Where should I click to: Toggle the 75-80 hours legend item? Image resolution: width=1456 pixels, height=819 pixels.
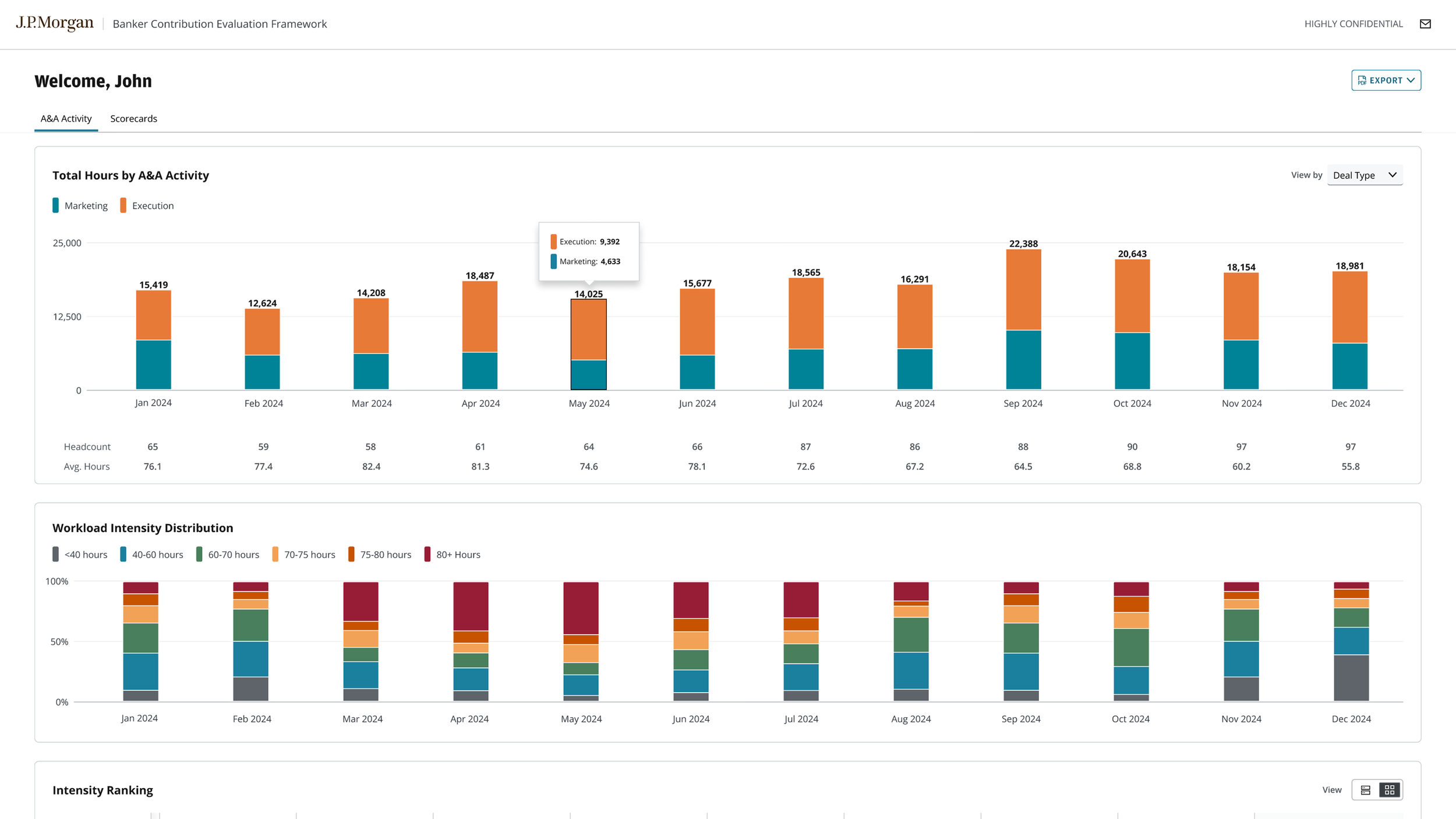(380, 554)
